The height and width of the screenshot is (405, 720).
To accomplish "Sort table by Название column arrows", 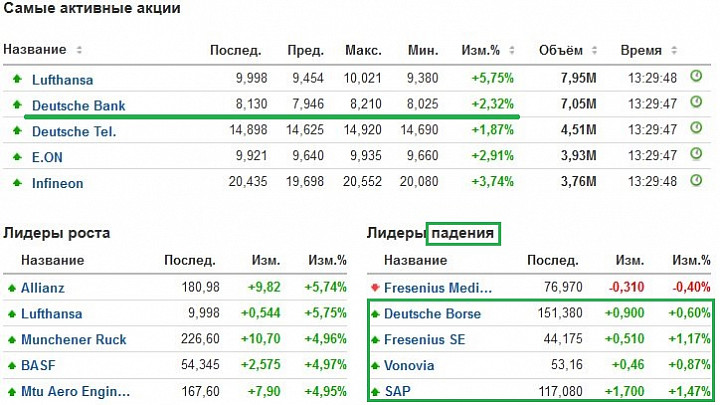I will 79,50.
